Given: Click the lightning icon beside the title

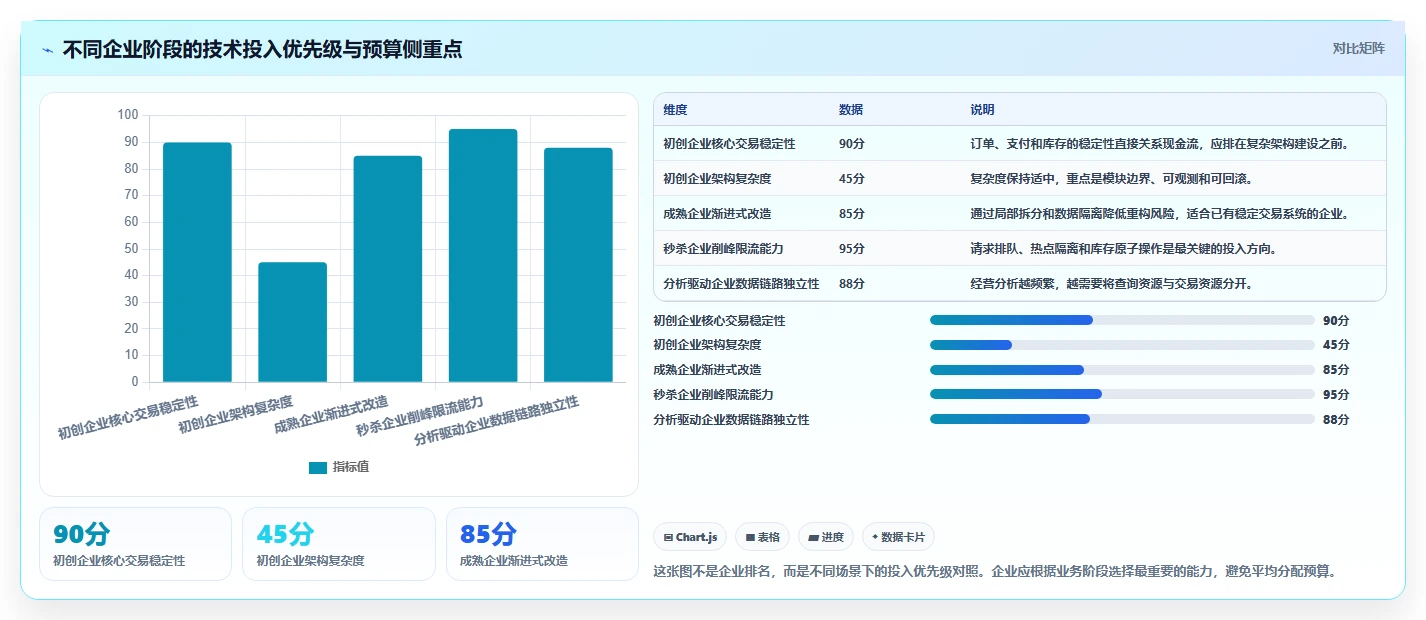Looking at the screenshot, I should click(47, 50).
